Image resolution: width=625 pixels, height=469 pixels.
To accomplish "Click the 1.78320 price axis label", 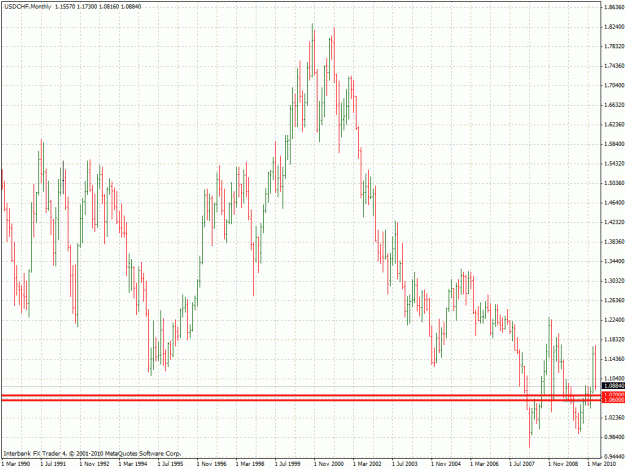I will click(614, 46).
